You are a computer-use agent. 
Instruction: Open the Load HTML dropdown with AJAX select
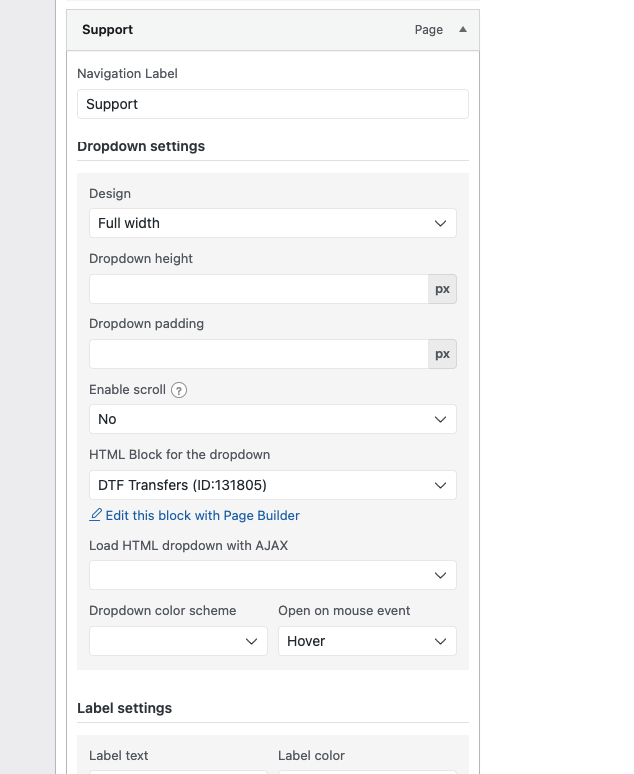273,575
